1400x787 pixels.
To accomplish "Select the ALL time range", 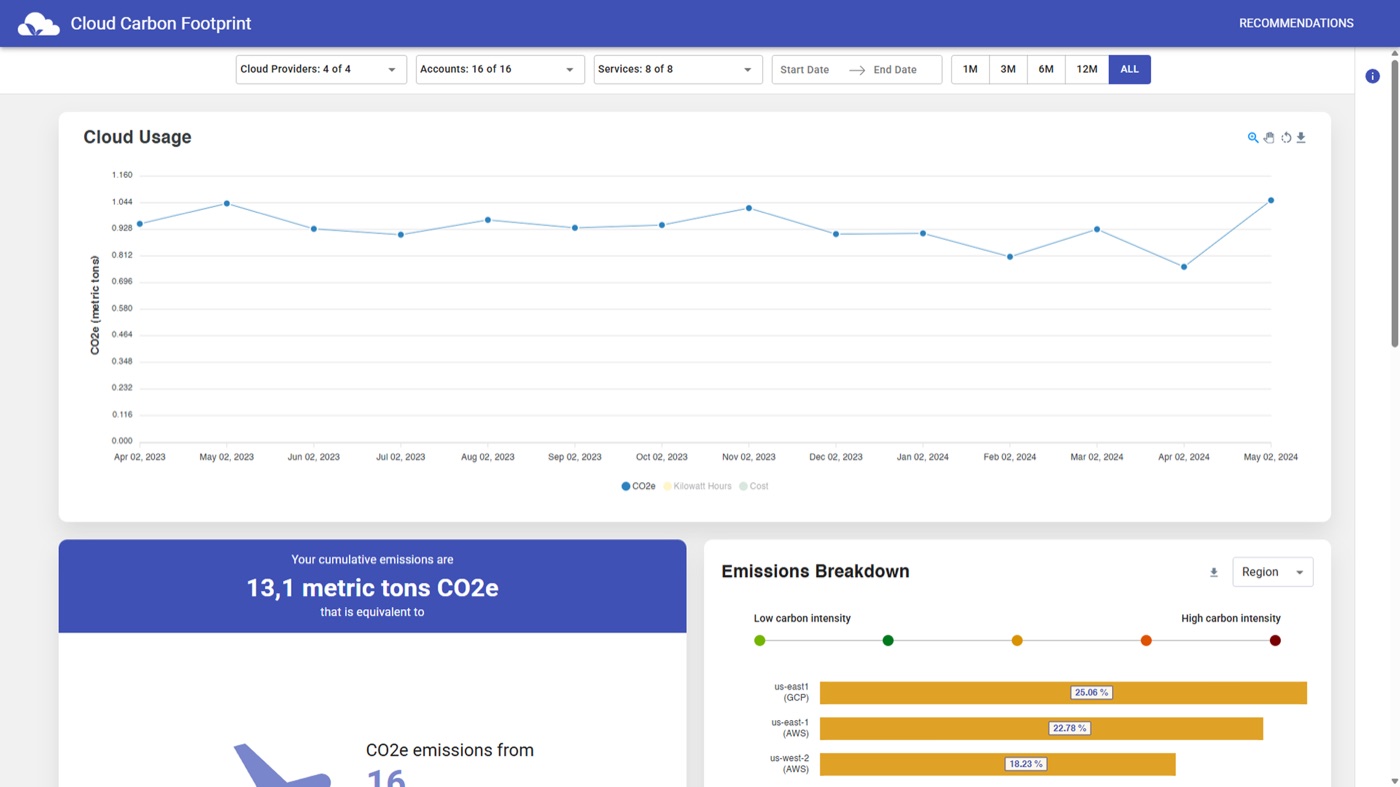I will 1130,69.
